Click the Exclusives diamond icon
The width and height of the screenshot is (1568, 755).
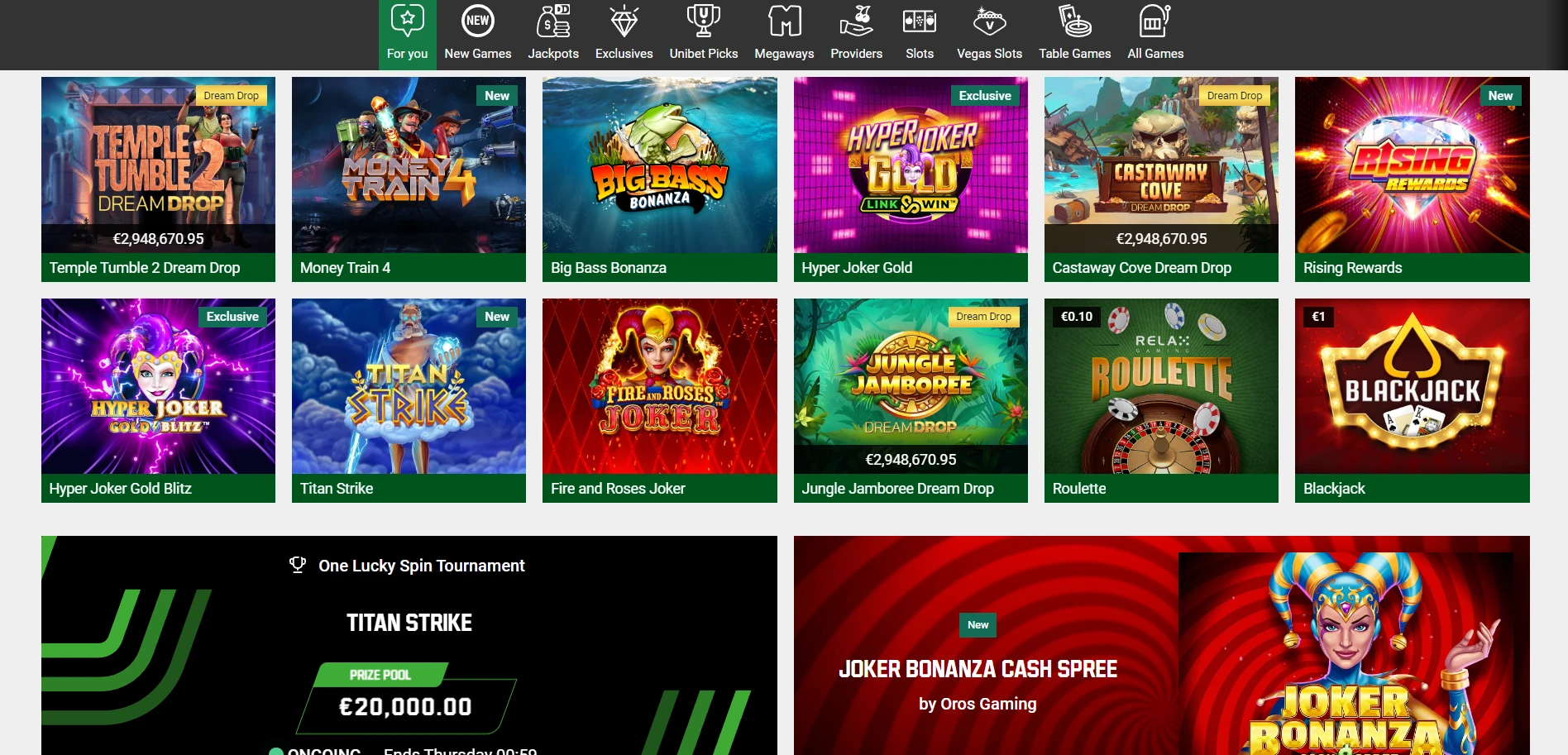(624, 21)
